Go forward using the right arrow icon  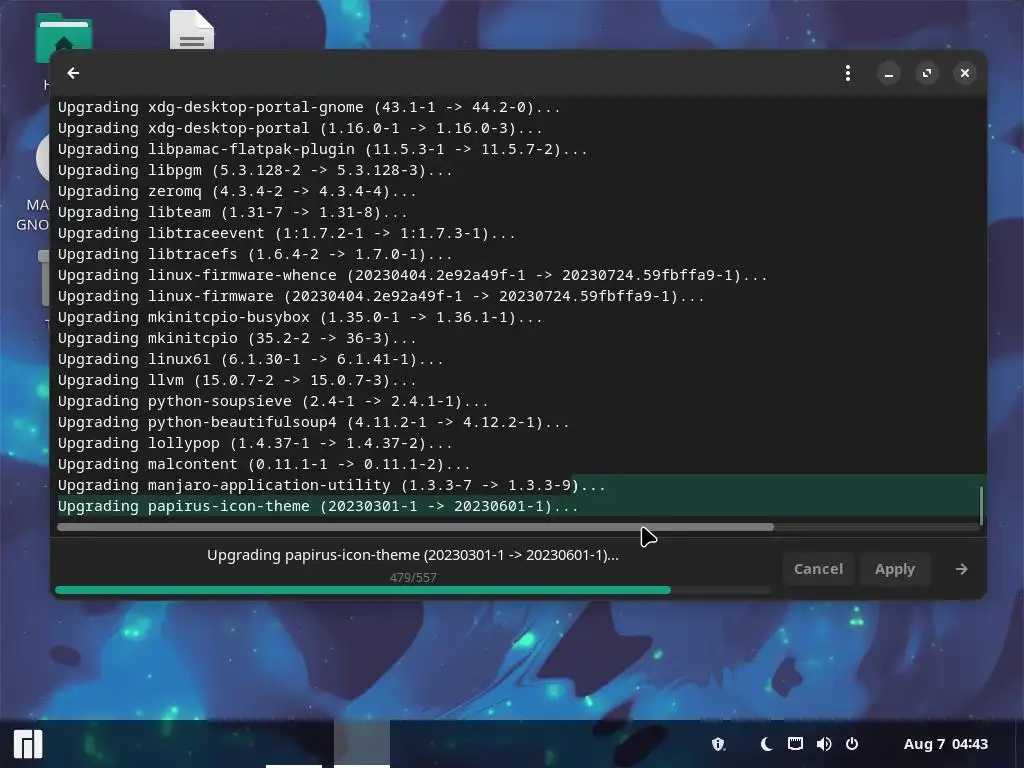click(961, 569)
